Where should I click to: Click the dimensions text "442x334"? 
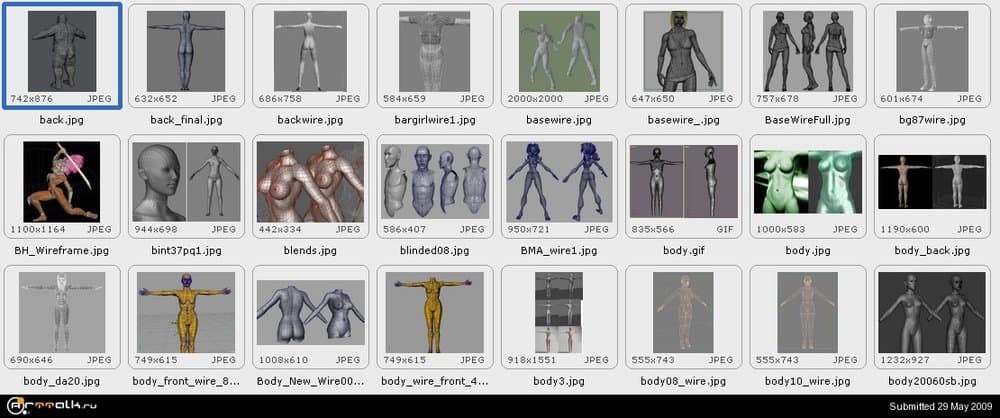(x=280, y=229)
